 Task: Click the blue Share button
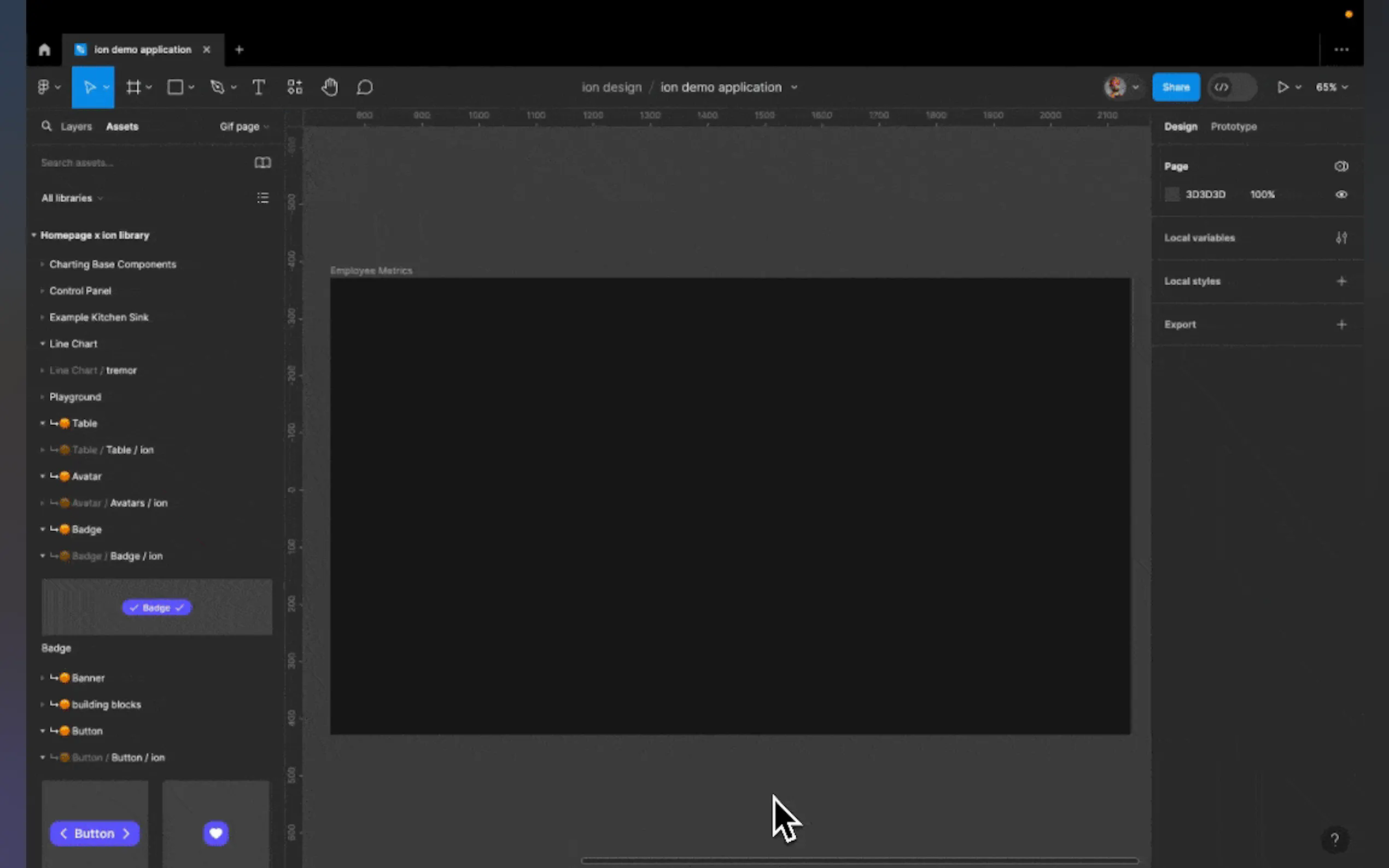coord(1175,87)
